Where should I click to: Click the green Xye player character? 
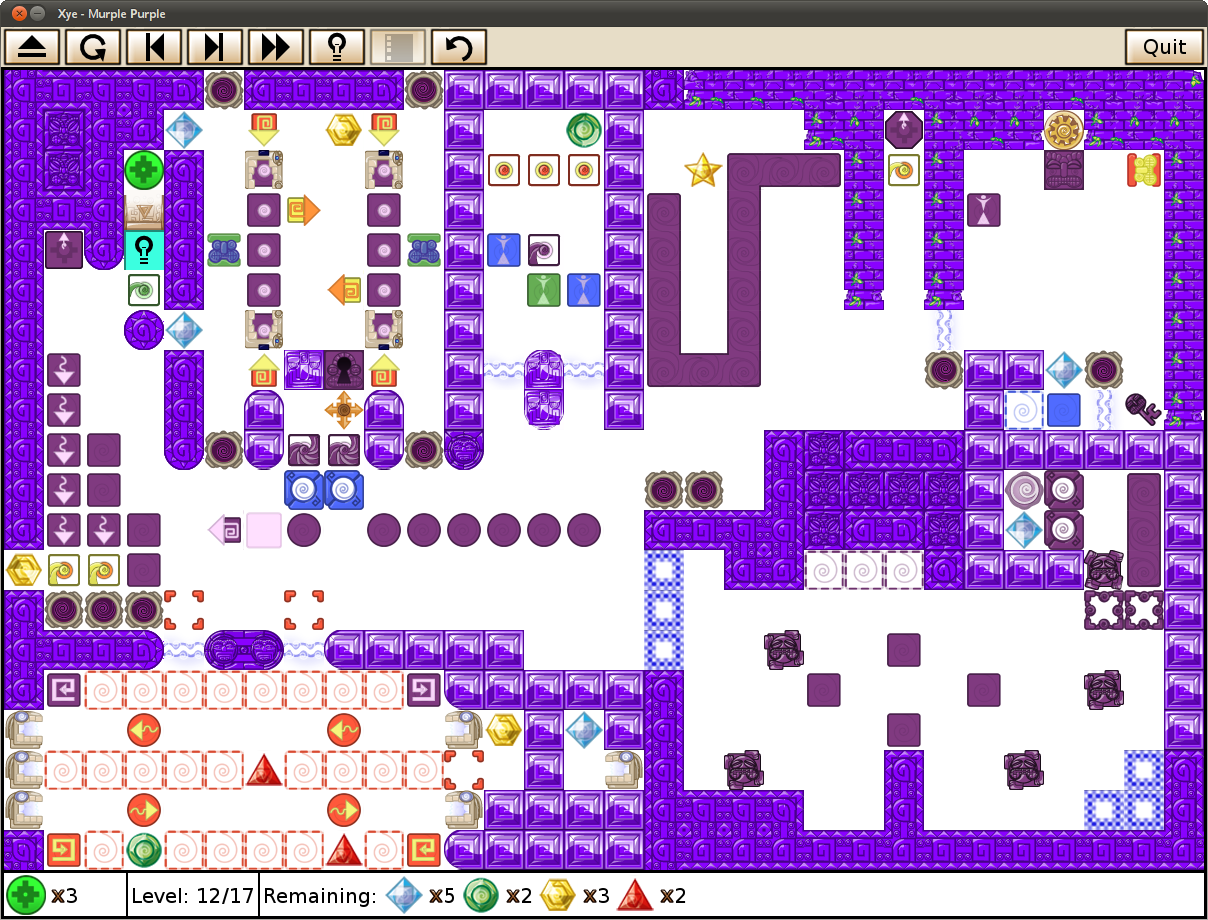(144, 170)
